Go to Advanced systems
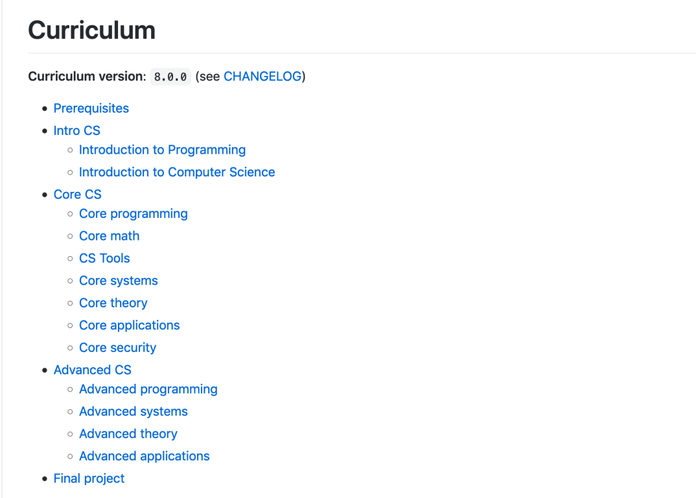The width and height of the screenshot is (700, 498). pyautogui.click(x=133, y=411)
